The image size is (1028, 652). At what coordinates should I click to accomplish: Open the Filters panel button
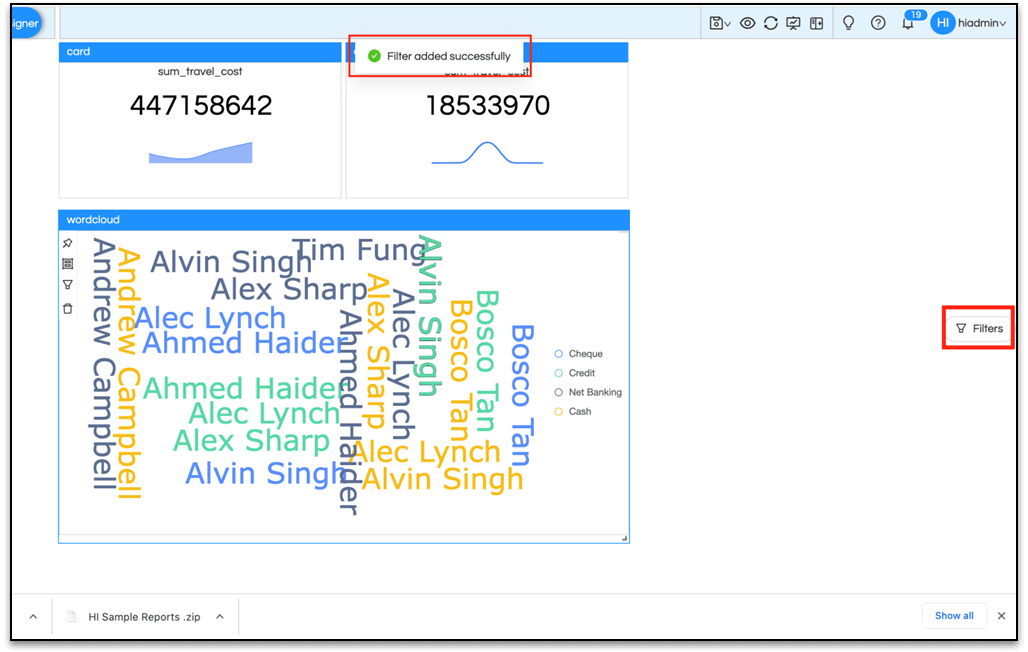point(979,329)
